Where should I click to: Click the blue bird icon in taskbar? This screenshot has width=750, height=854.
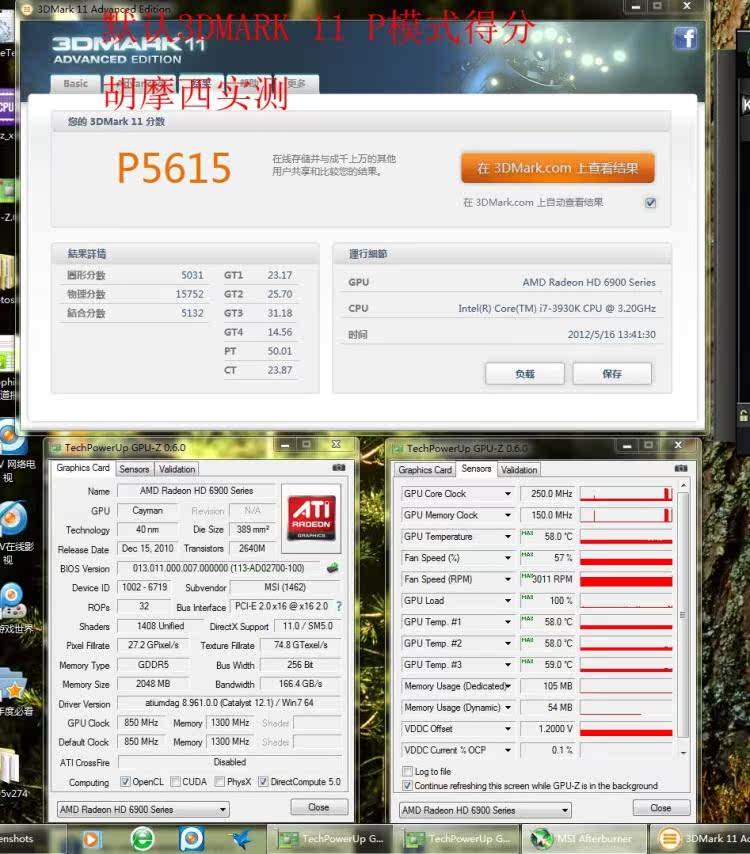tap(240, 838)
